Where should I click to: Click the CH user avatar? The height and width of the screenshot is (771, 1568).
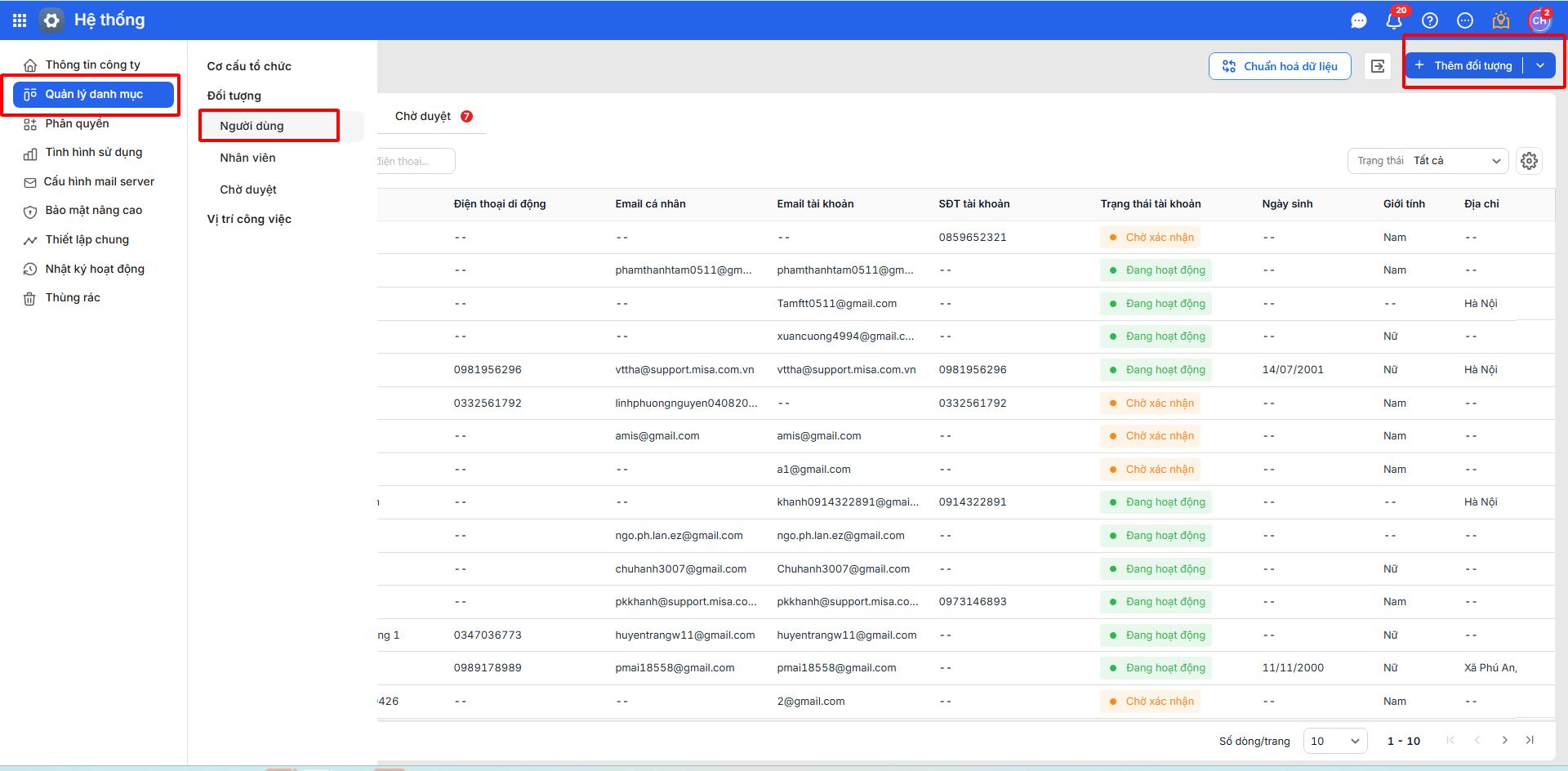[x=1539, y=20]
